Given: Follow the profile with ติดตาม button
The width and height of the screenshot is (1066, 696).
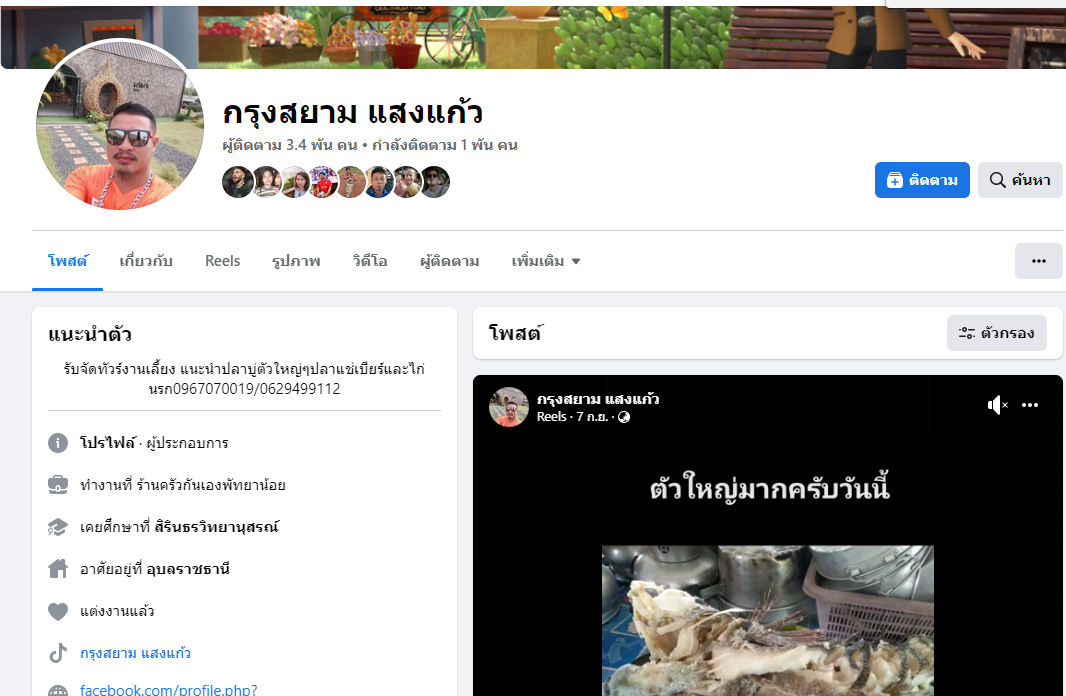Looking at the screenshot, I should [x=922, y=180].
